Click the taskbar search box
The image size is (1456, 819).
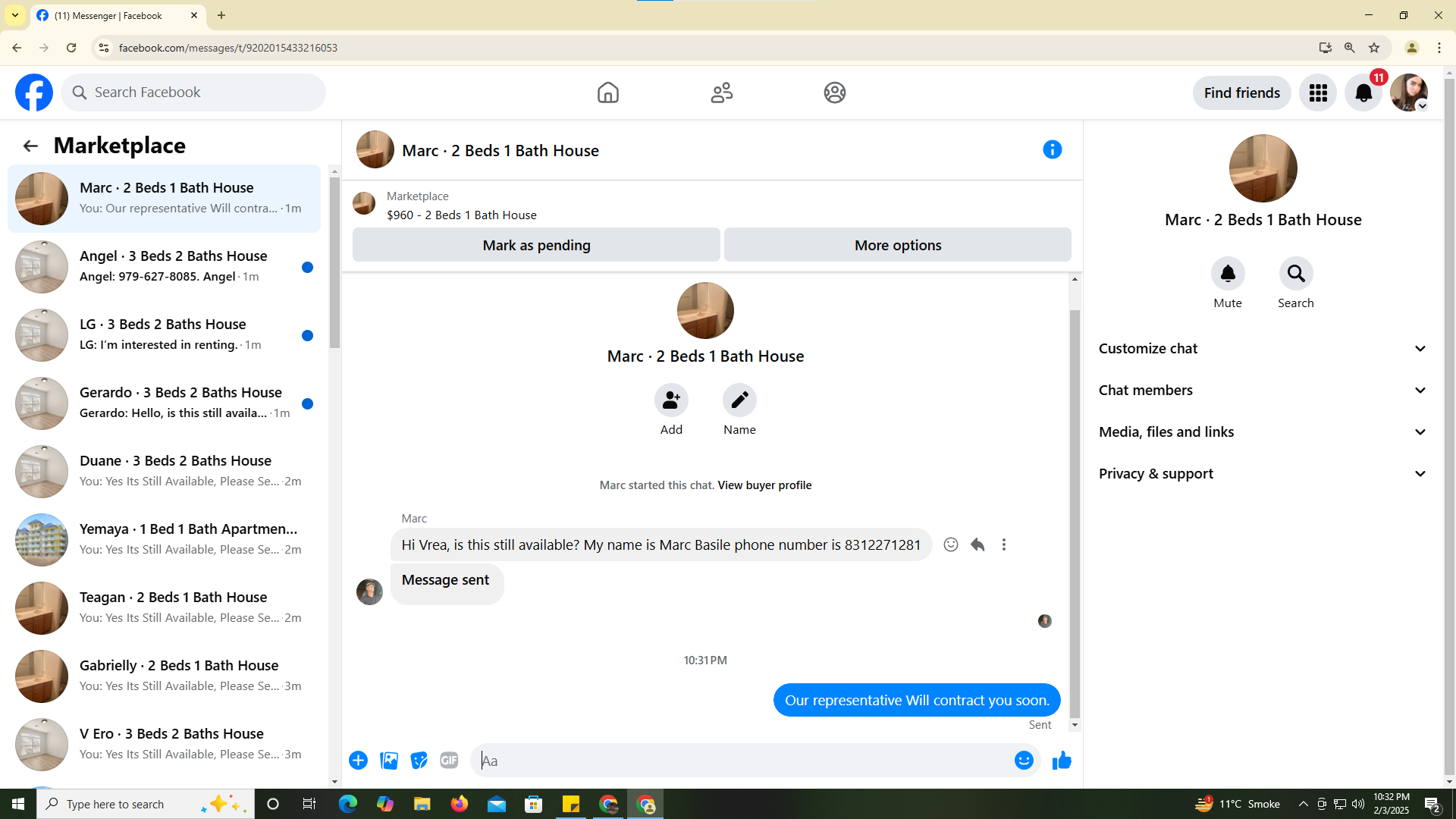(146, 804)
